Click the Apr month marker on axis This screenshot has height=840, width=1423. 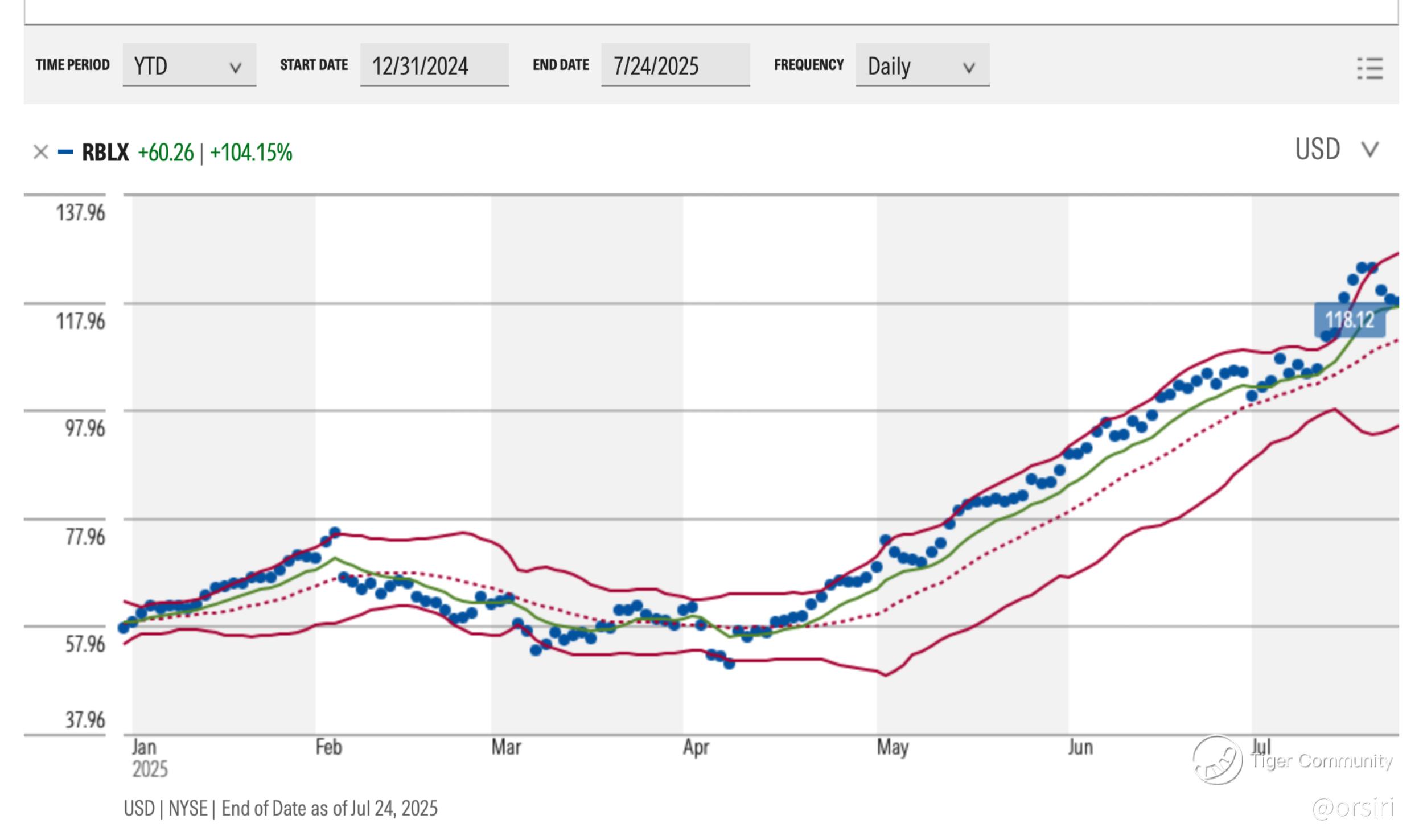[696, 747]
